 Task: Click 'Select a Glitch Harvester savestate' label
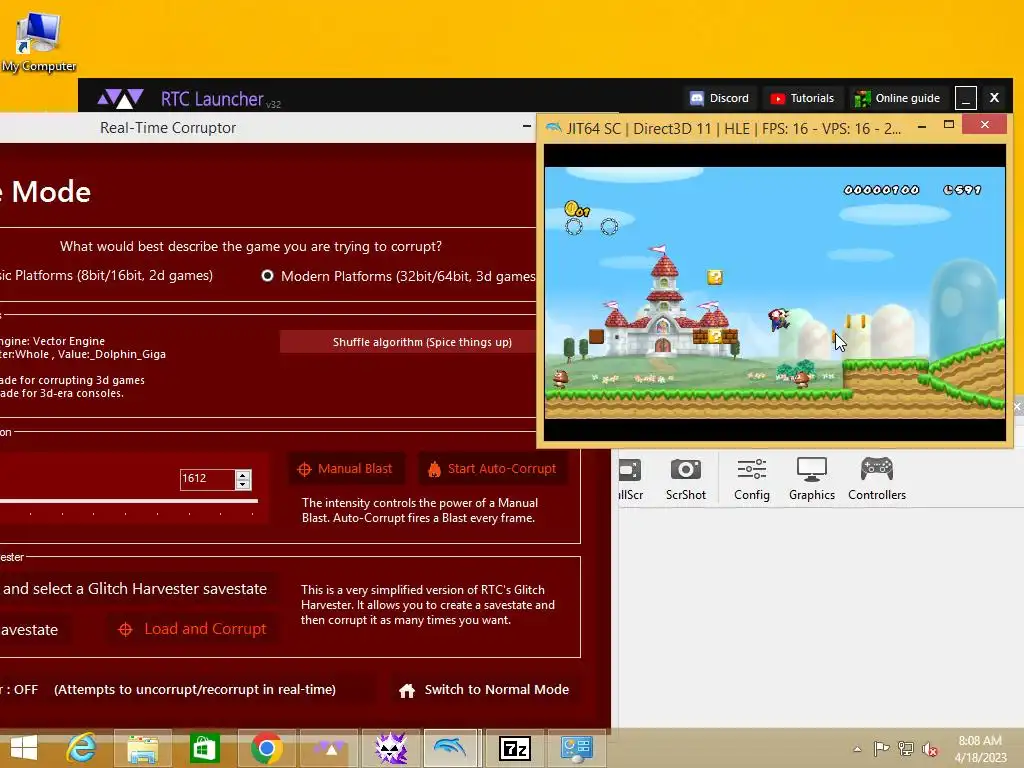click(x=135, y=588)
